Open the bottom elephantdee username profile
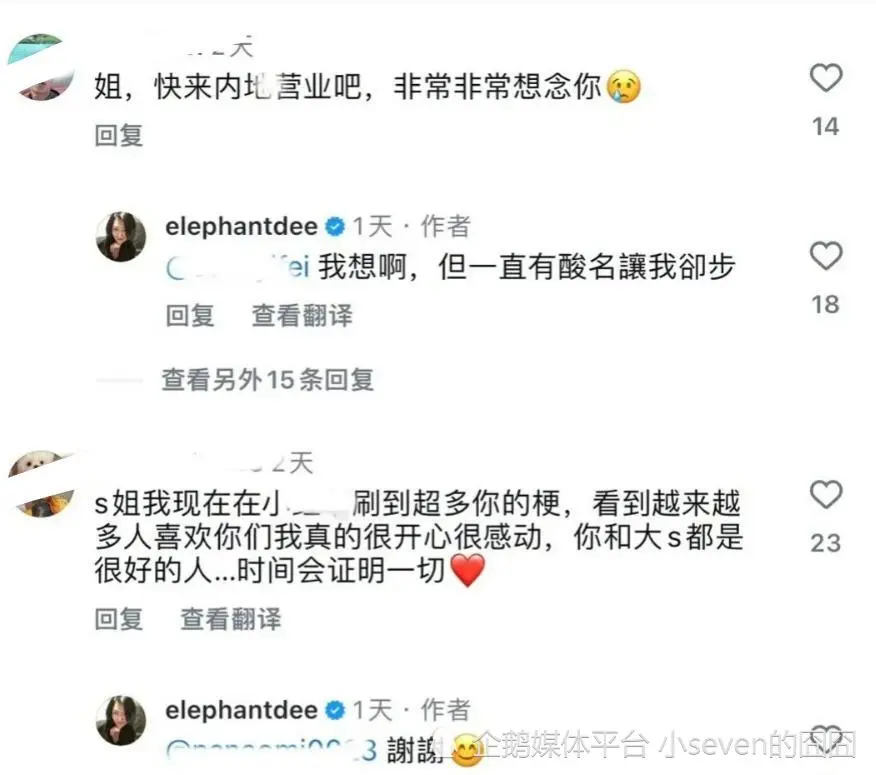The height and width of the screenshot is (775, 876). [x=241, y=710]
